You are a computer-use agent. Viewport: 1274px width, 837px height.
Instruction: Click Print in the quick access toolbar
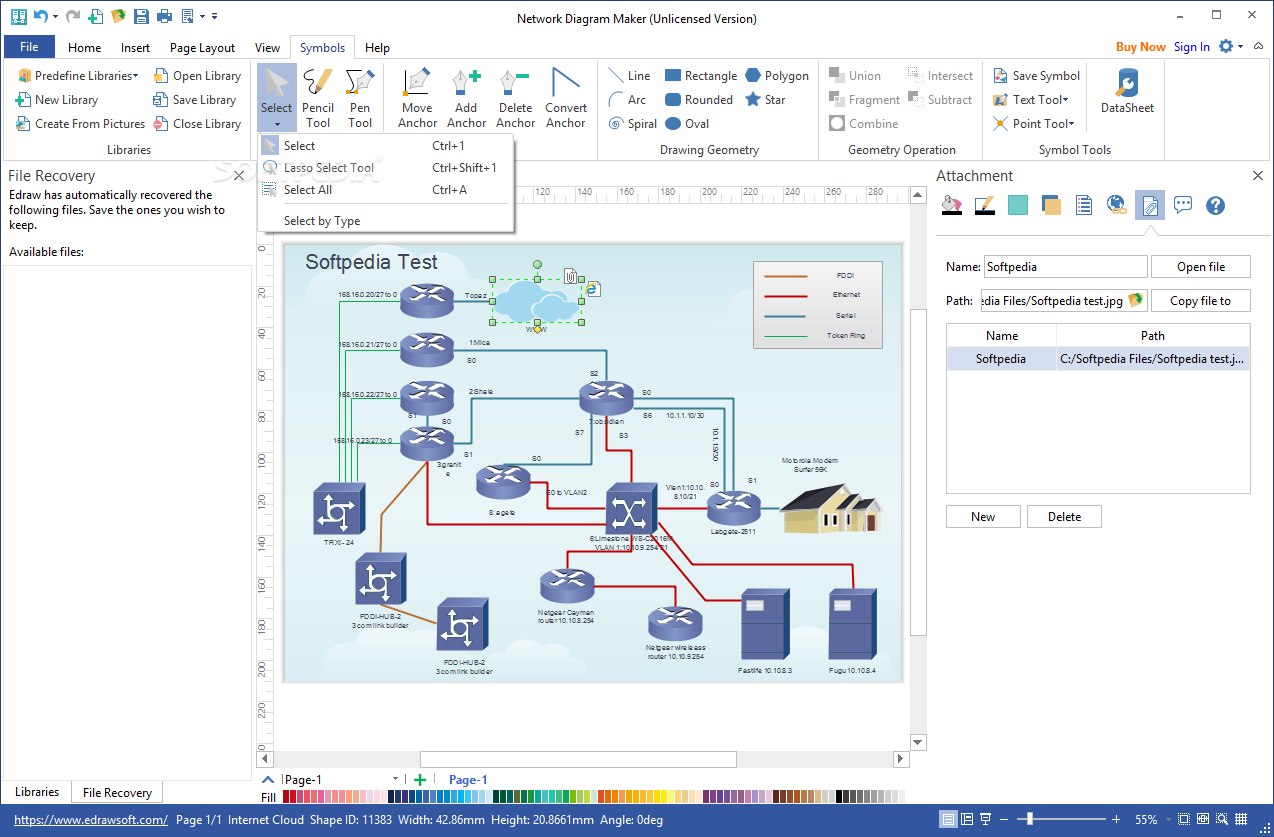point(164,16)
